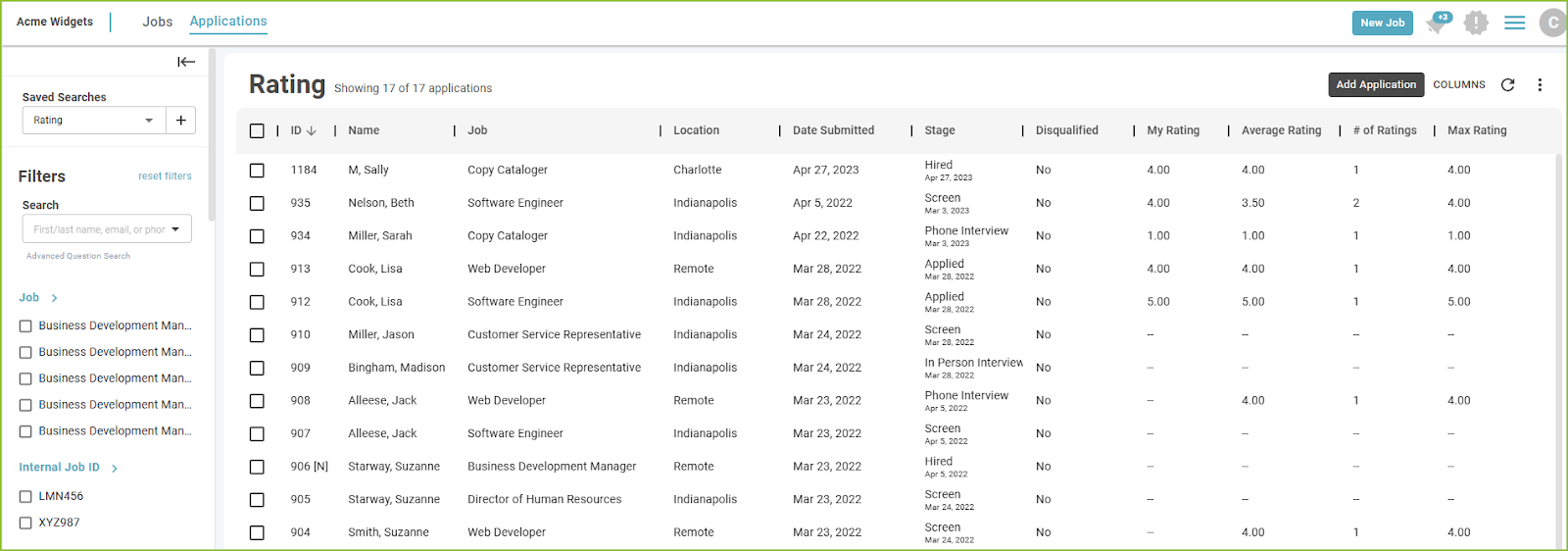This screenshot has height=551, width=1568.
Task: Open the Saved Searches Rating dropdown
Action: [x=94, y=121]
